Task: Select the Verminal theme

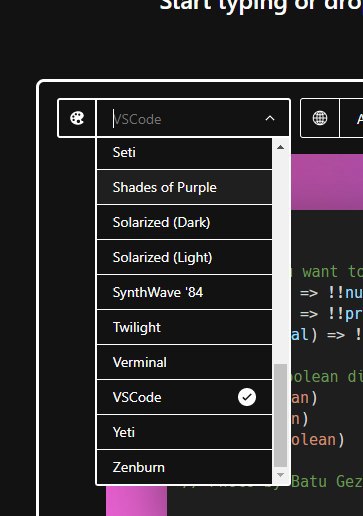Action: pos(184,362)
